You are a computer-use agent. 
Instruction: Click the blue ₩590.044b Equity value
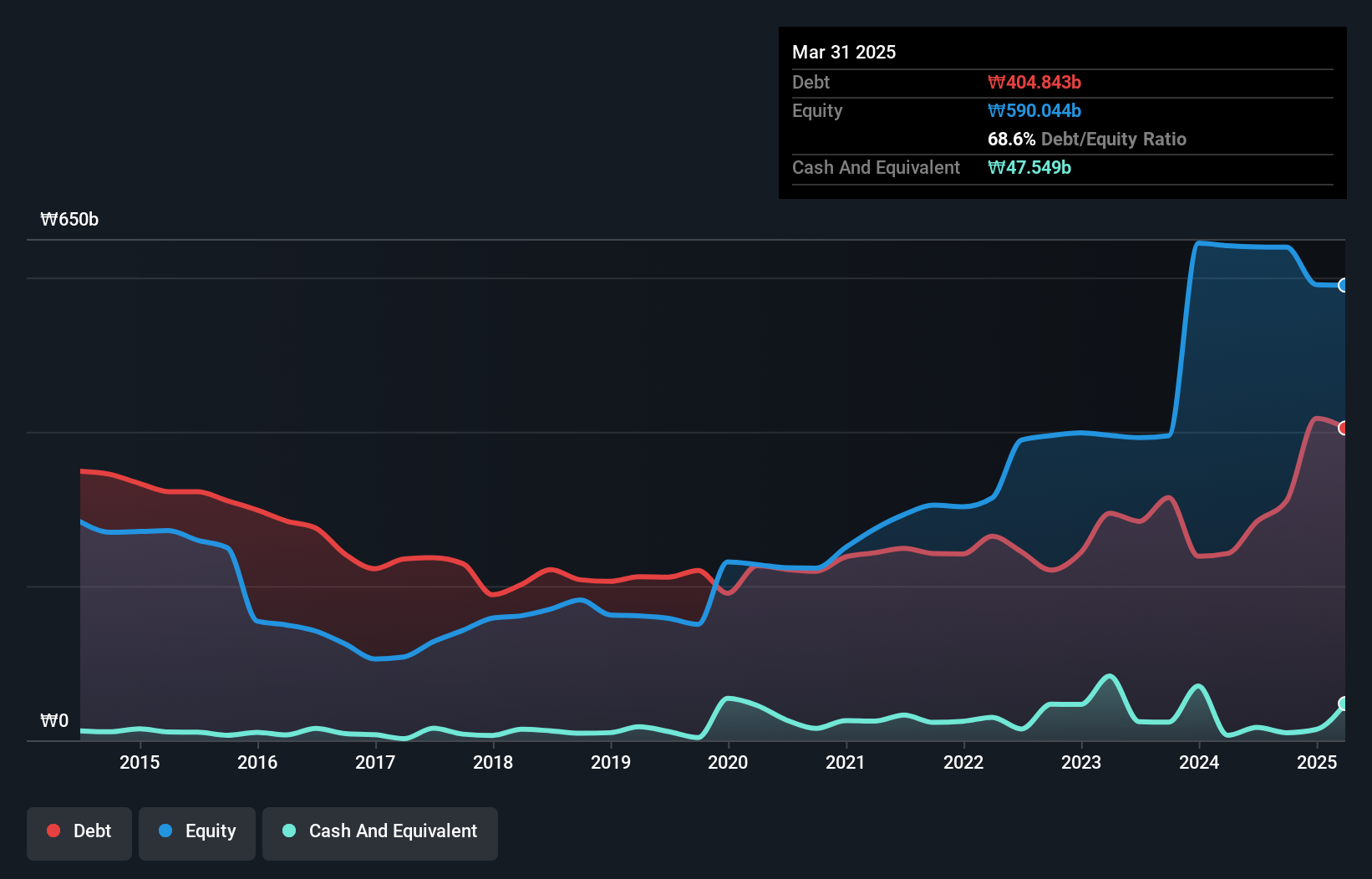(x=1034, y=110)
